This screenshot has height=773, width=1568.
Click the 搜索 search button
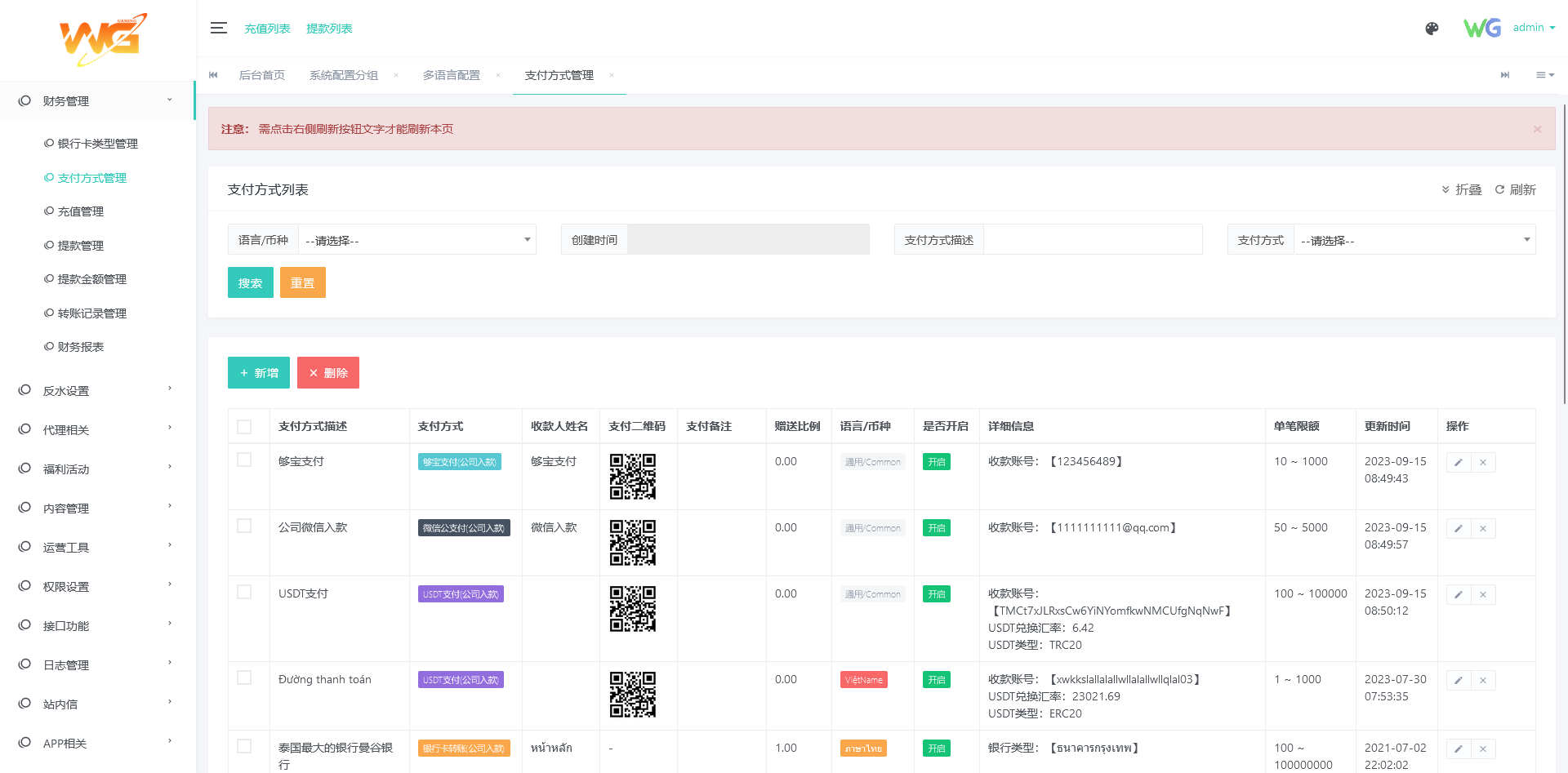[x=250, y=283]
